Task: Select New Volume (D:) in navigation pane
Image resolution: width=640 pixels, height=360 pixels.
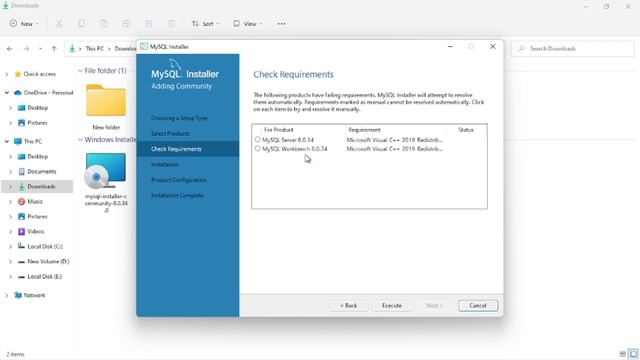Action: pos(48,261)
